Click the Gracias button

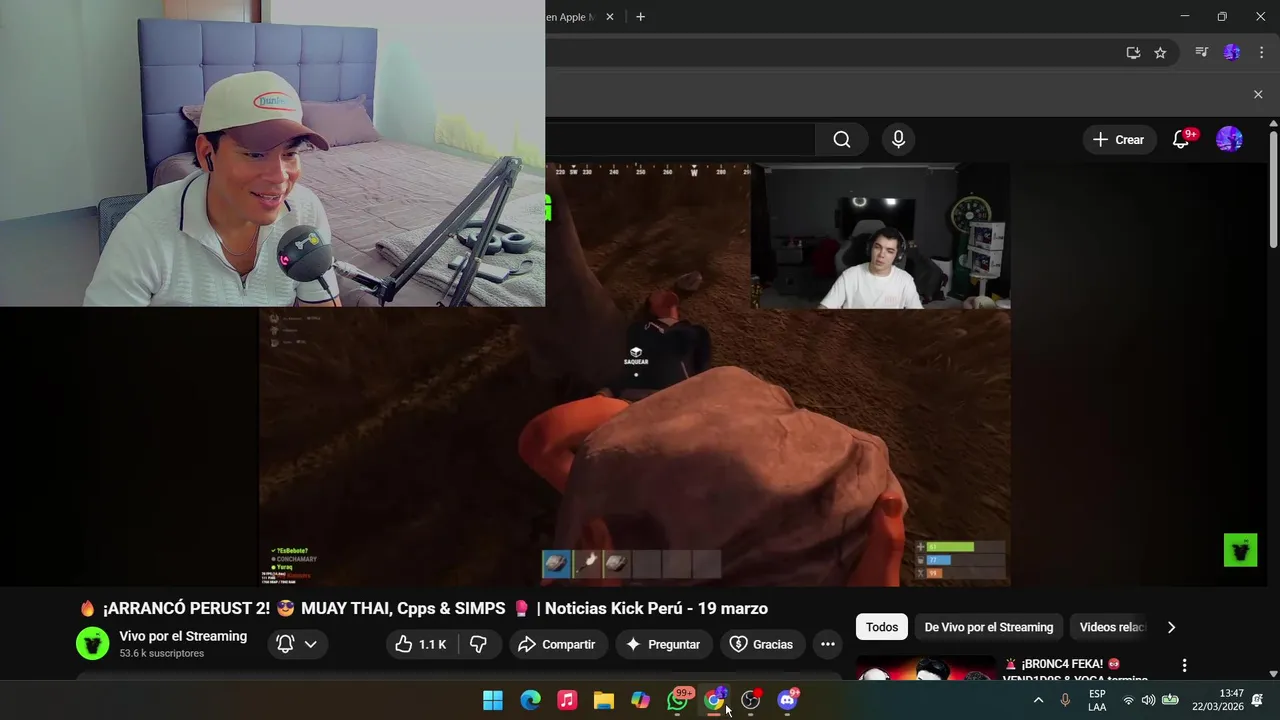(x=761, y=645)
